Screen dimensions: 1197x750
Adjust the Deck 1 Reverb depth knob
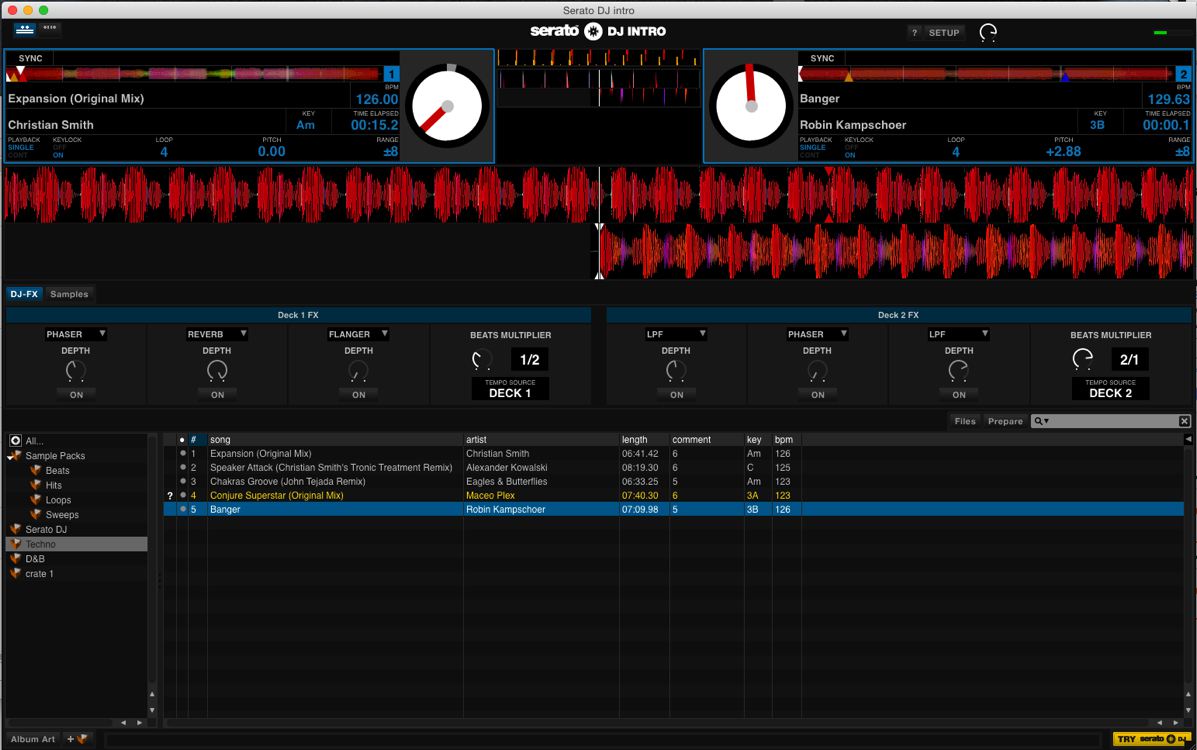click(x=217, y=371)
